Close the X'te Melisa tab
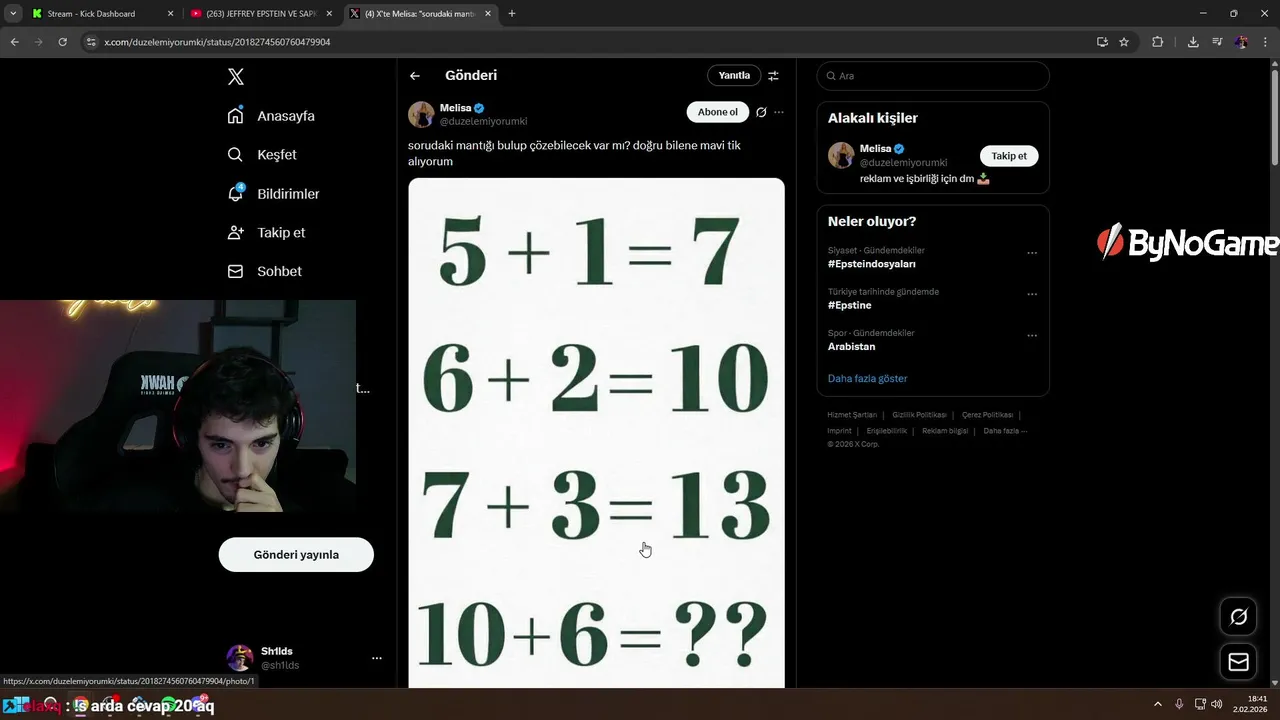Viewport: 1280px width, 720px height. click(488, 14)
